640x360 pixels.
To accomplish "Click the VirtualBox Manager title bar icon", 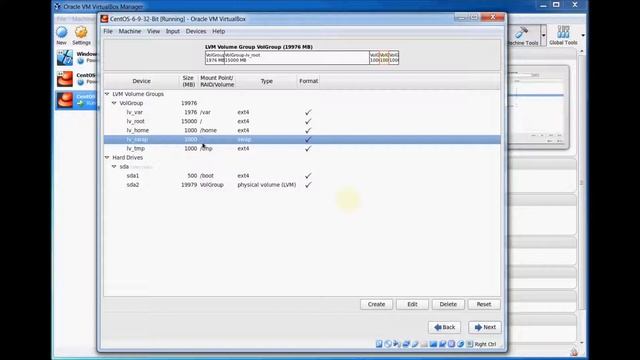I will click(58, 7).
